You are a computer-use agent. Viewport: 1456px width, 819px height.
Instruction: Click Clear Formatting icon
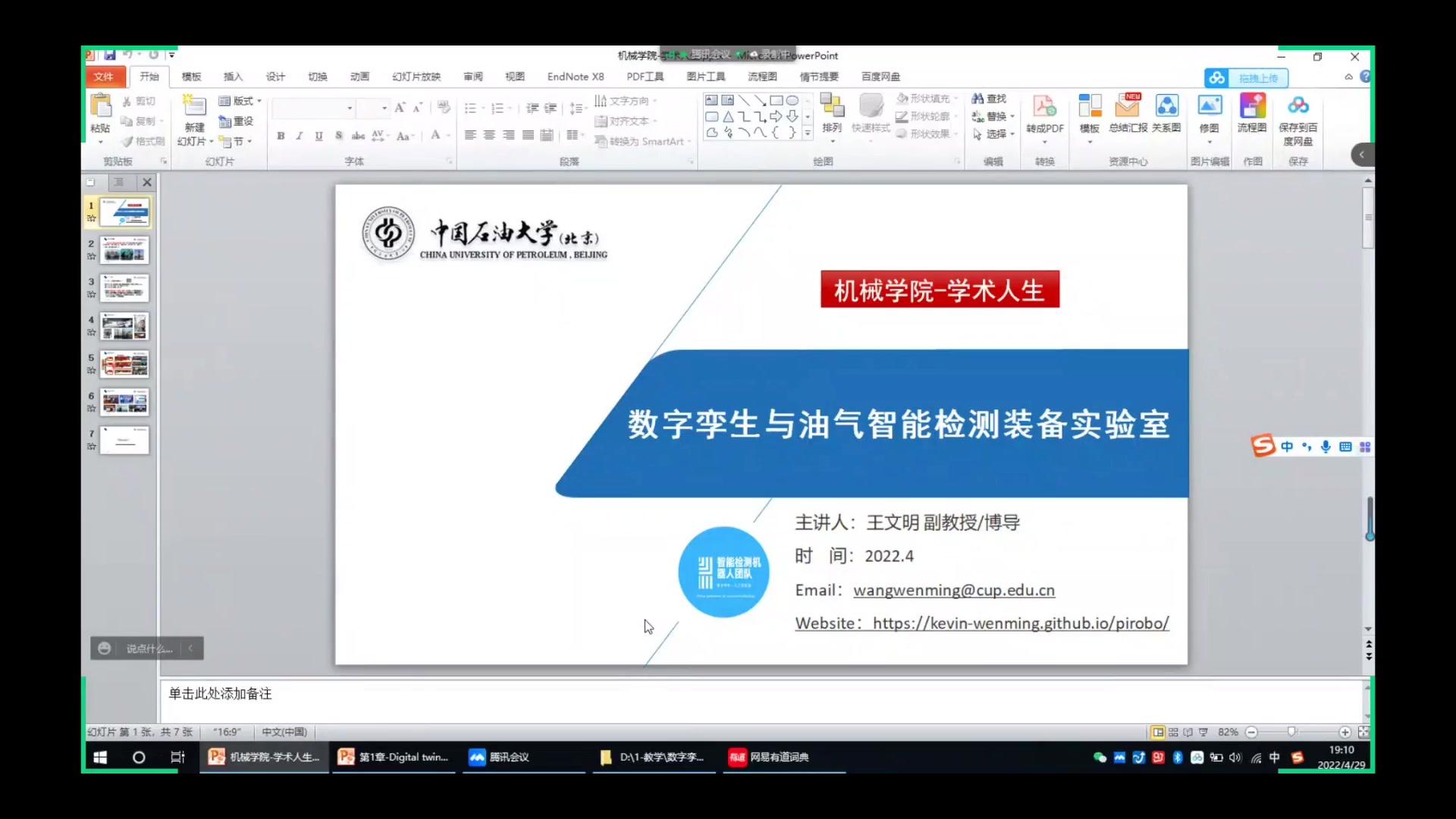(x=444, y=108)
